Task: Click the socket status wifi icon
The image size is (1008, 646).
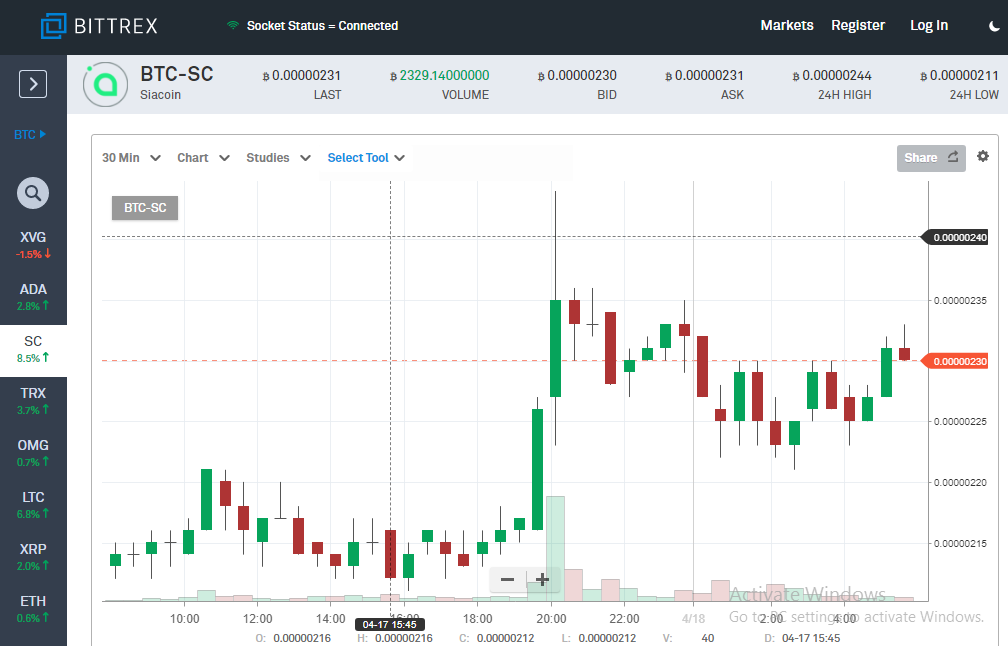Action: 233,26
